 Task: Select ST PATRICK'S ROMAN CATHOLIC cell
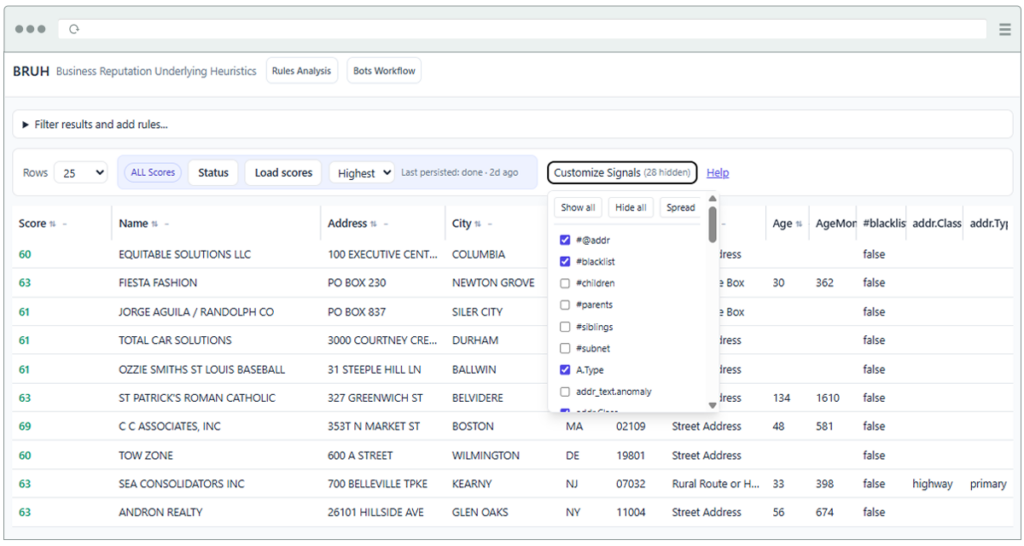pyautogui.click(x=197, y=398)
